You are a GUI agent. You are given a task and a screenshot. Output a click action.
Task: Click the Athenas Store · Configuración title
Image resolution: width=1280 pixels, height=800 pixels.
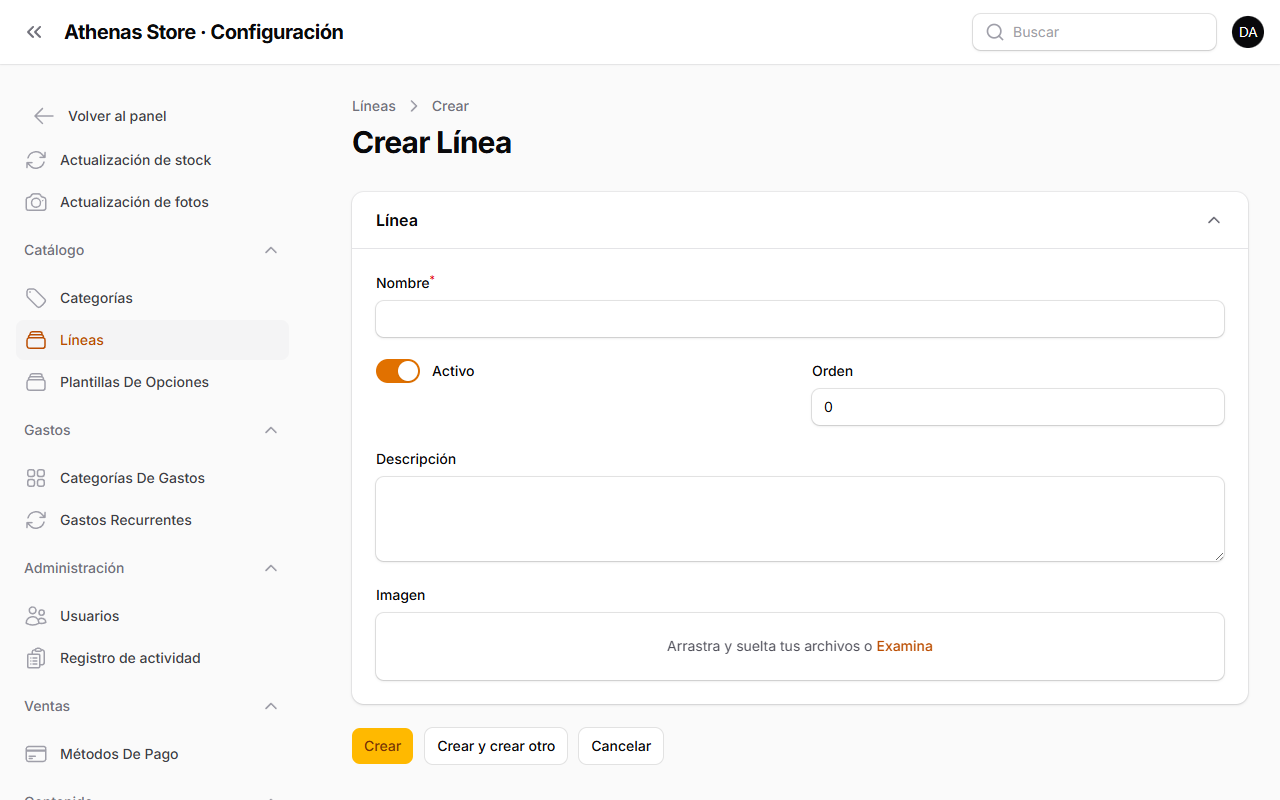204,32
